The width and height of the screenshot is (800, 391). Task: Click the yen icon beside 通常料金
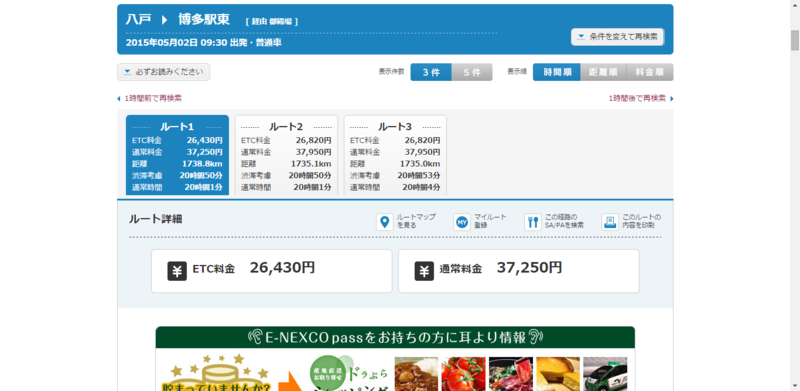pyautogui.click(x=424, y=271)
